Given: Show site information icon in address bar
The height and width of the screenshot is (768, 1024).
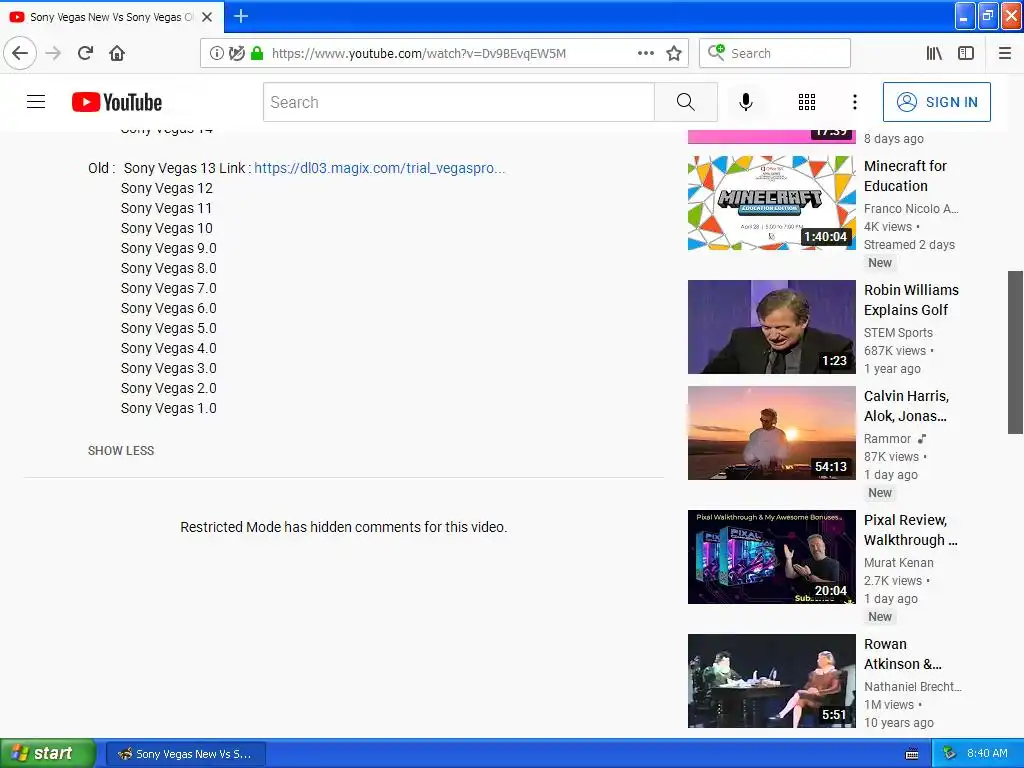Looking at the screenshot, I should [x=216, y=53].
